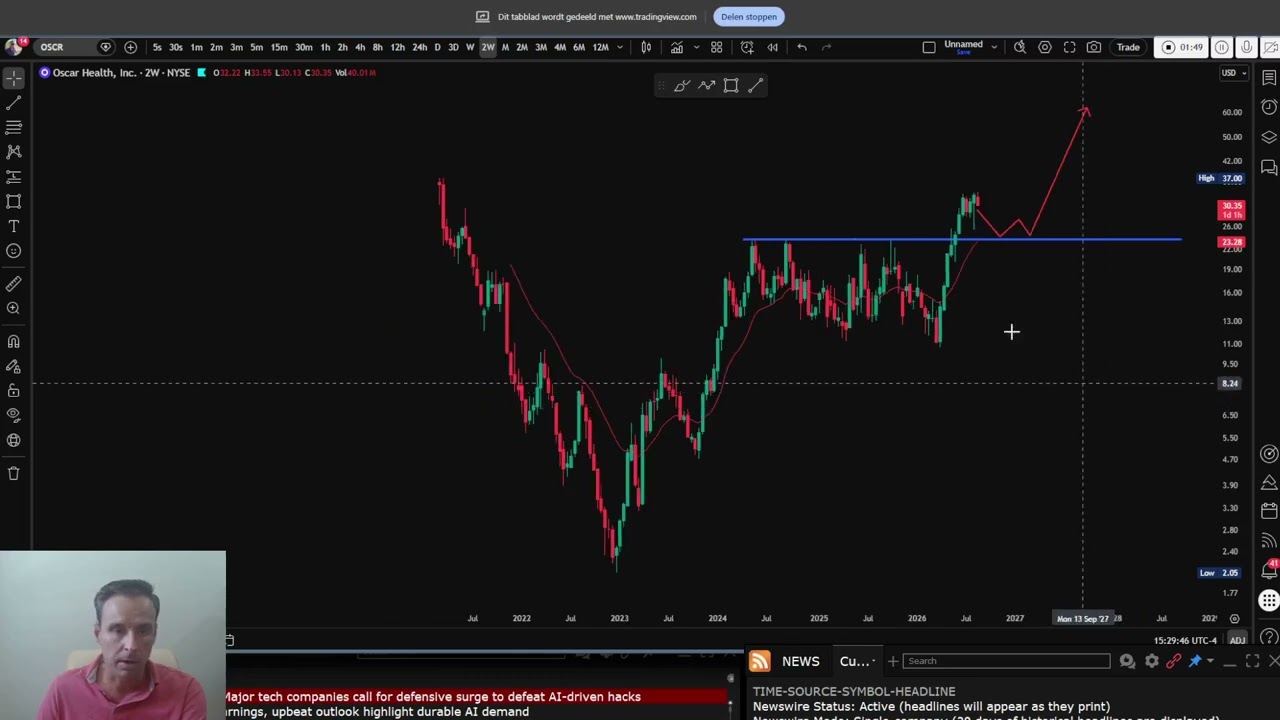
Task: Select the rectangle shape in floating toolbar
Action: coord(731,86)
